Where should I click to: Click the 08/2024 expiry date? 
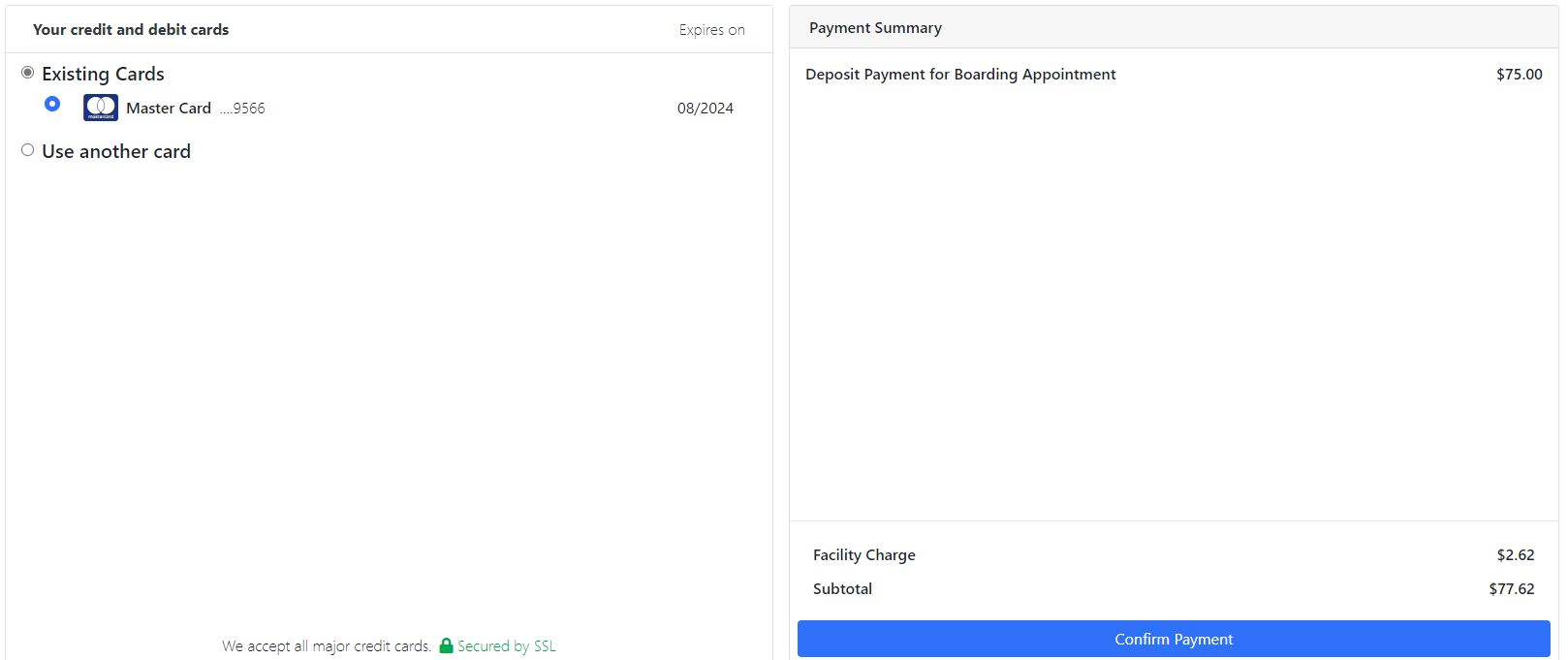[706, 109]
